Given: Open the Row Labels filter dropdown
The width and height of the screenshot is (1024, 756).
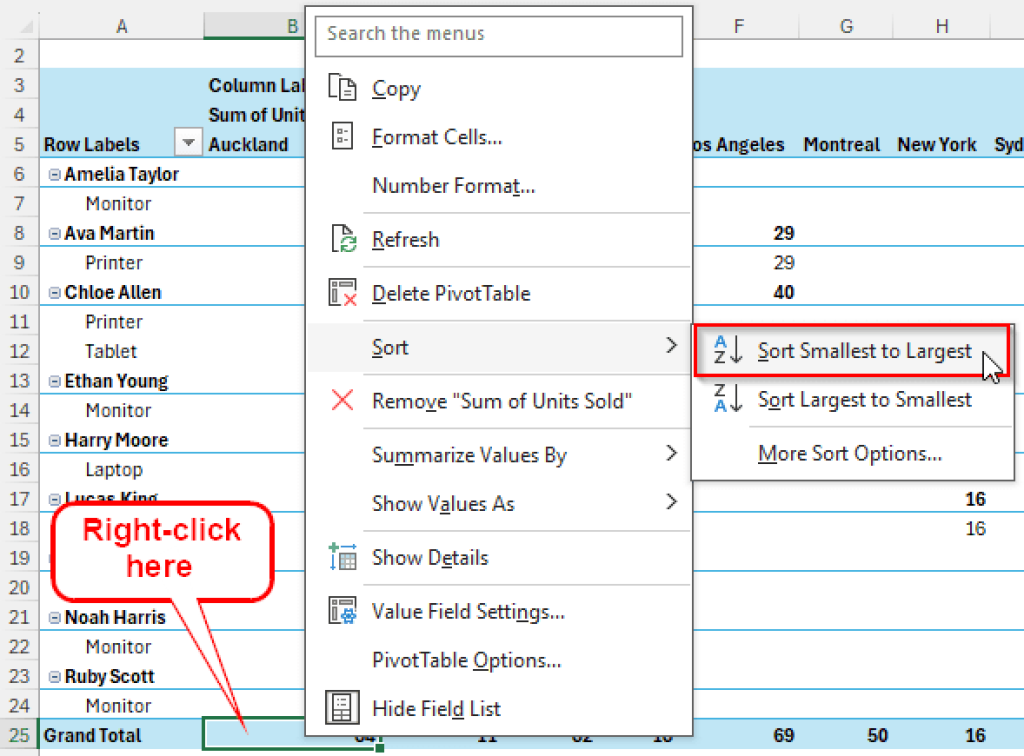Looking at the screenshot, I should [187, 143].
